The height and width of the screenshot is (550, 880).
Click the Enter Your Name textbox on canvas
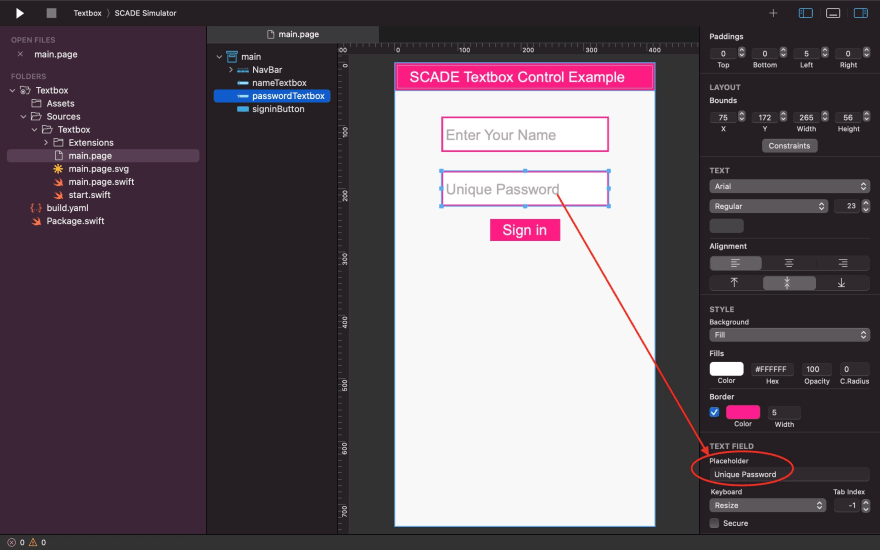[525, 134]
